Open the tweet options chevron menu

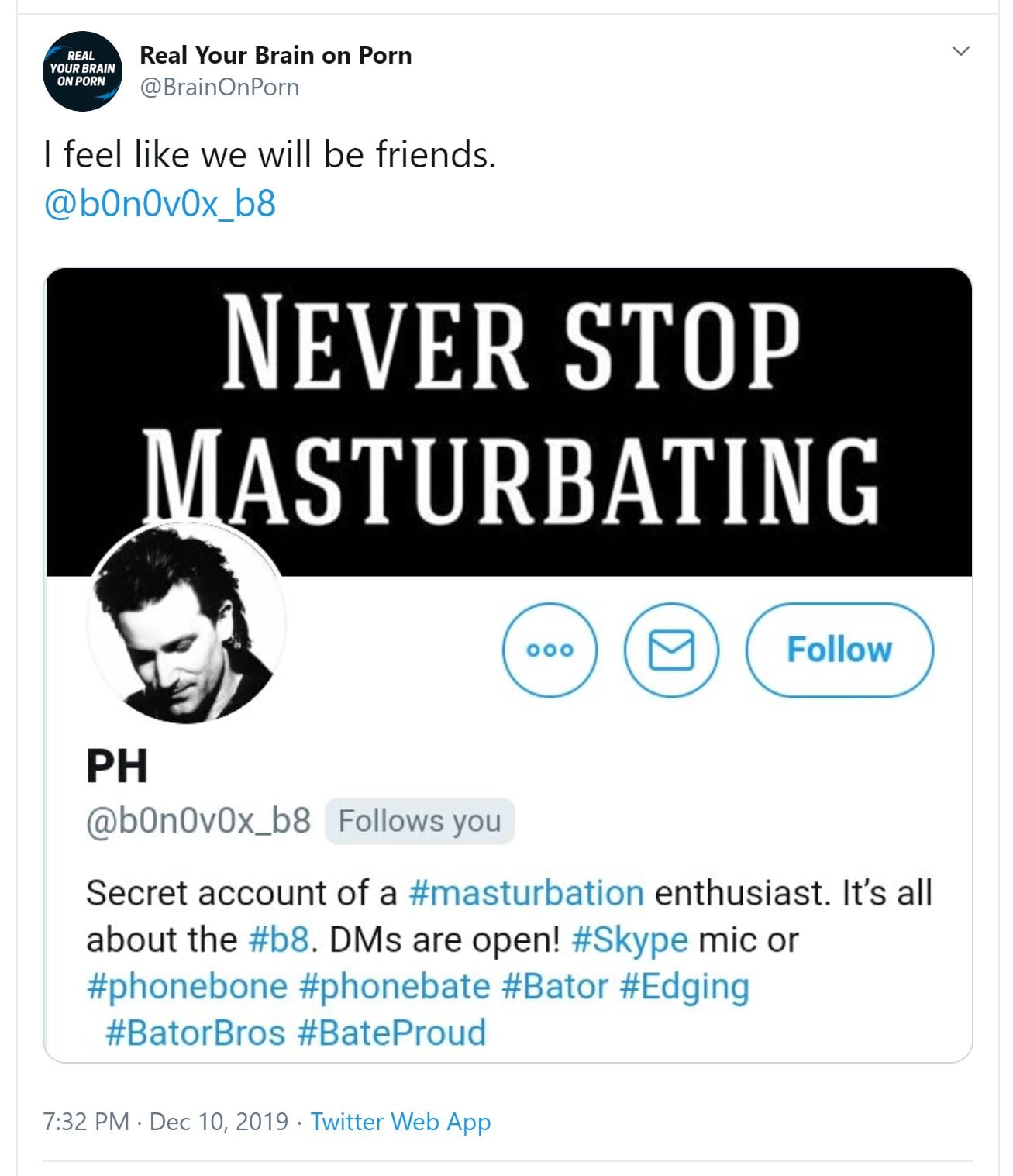[x=960, y=51]
